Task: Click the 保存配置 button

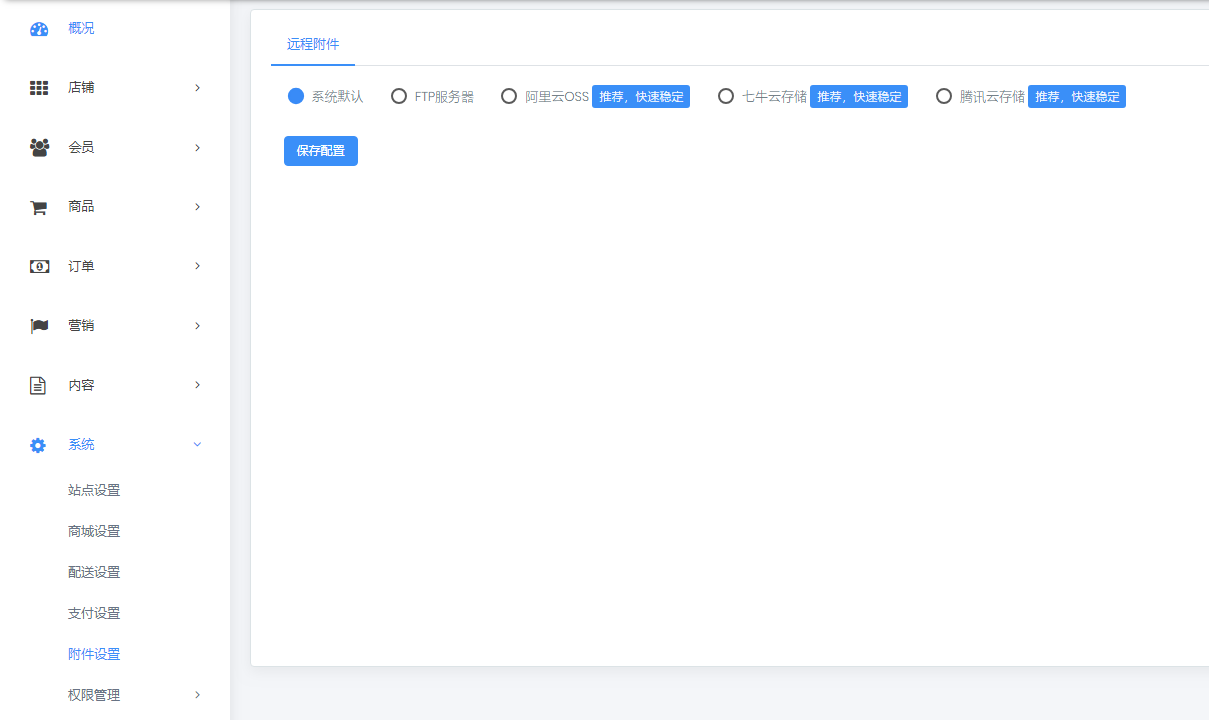Action: pos(321,151)
